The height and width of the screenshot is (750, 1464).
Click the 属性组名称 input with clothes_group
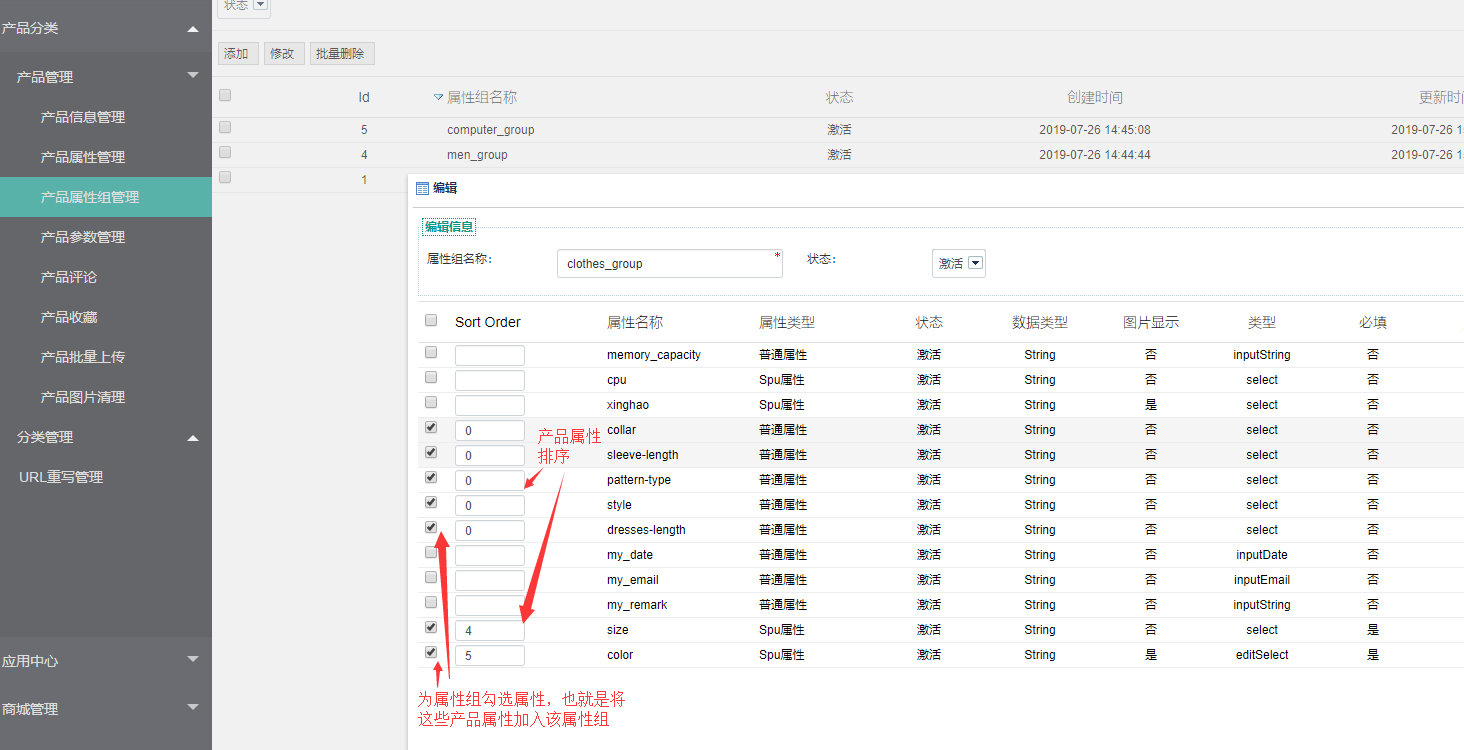669,264
